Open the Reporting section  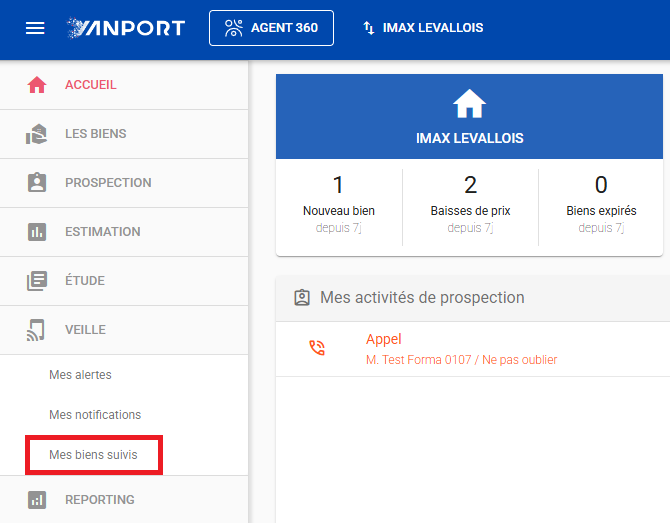point(124,499)
